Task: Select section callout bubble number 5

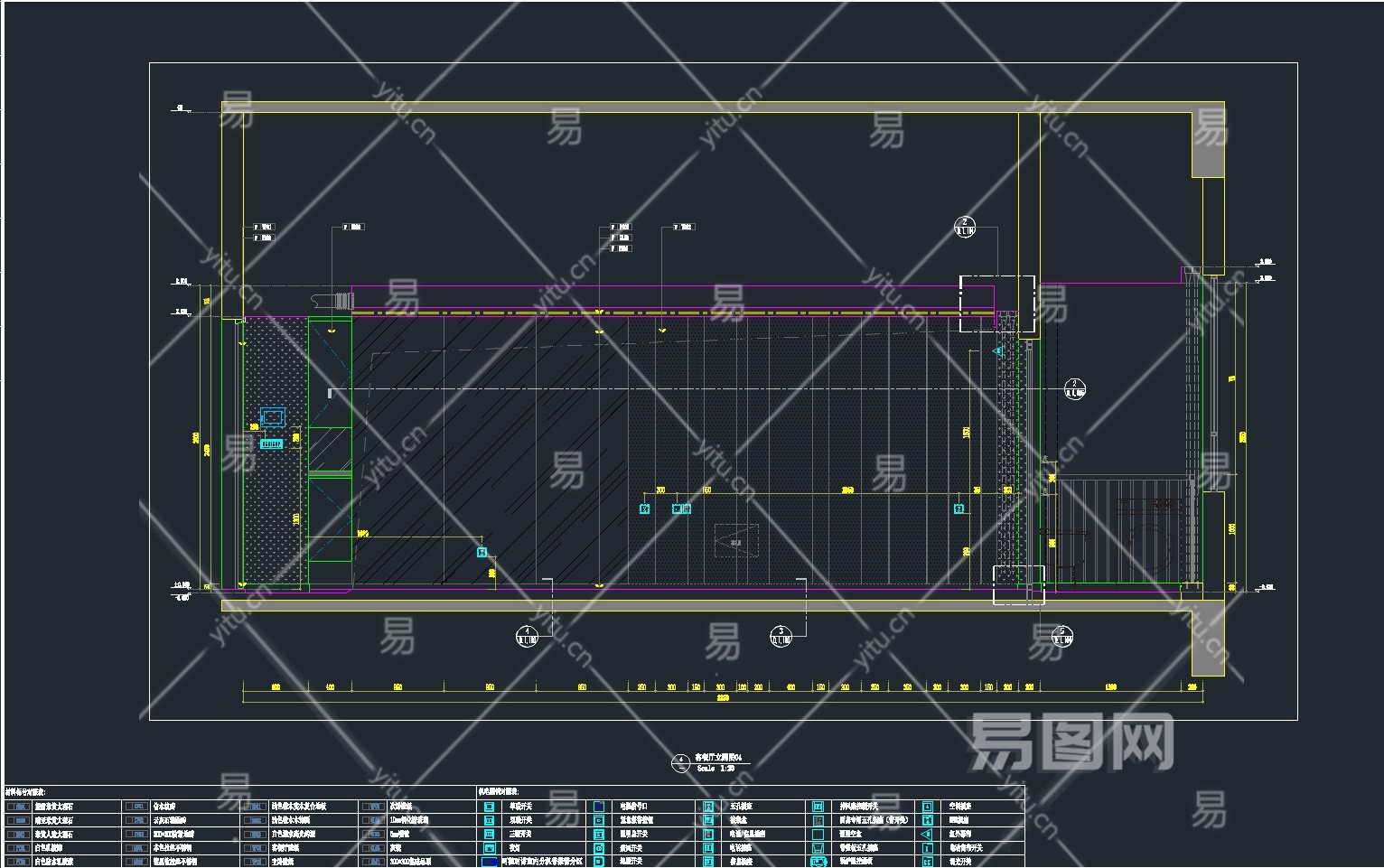Action: coord(1062,636)
